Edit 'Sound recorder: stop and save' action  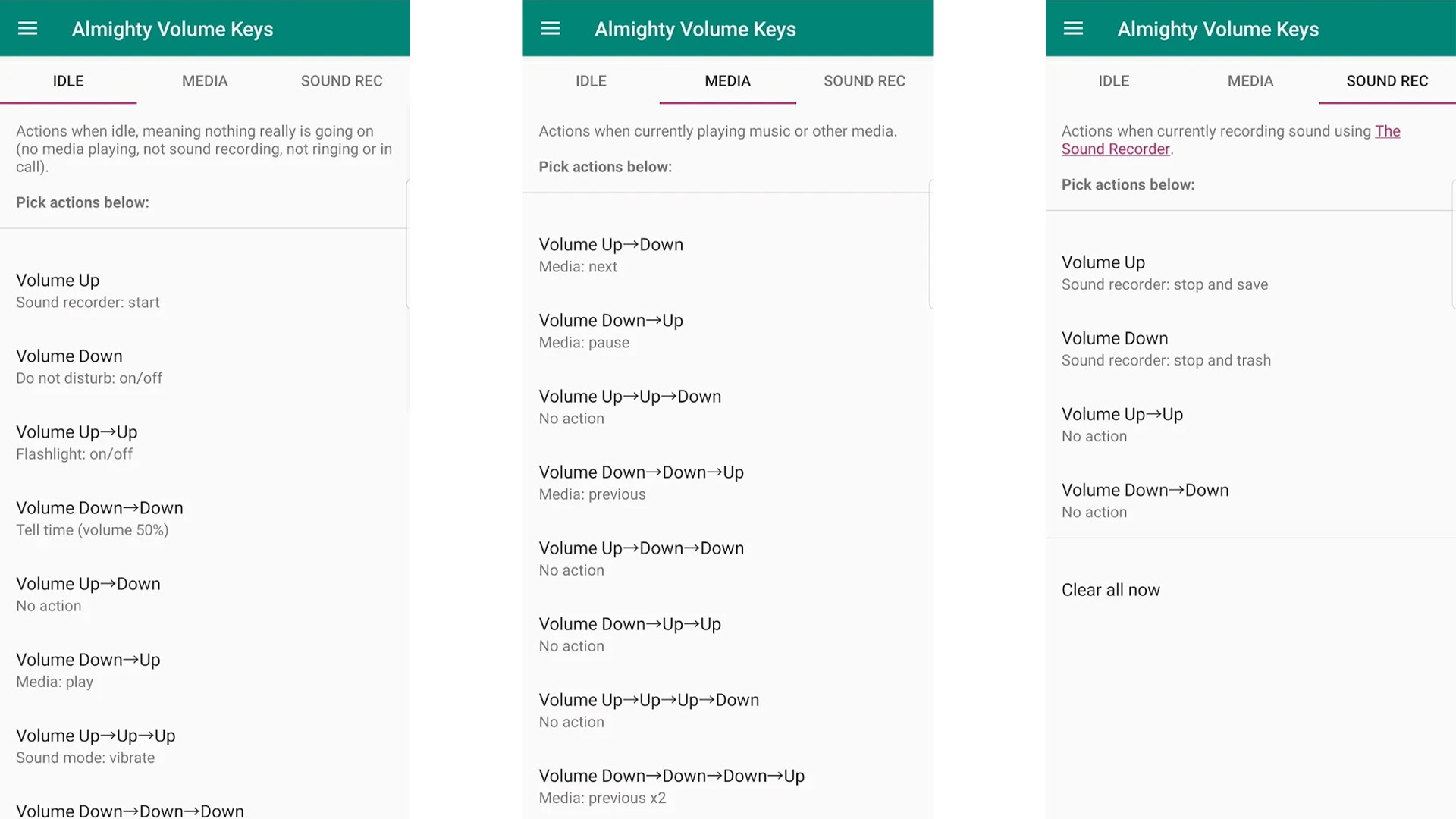pos(1164,273)
